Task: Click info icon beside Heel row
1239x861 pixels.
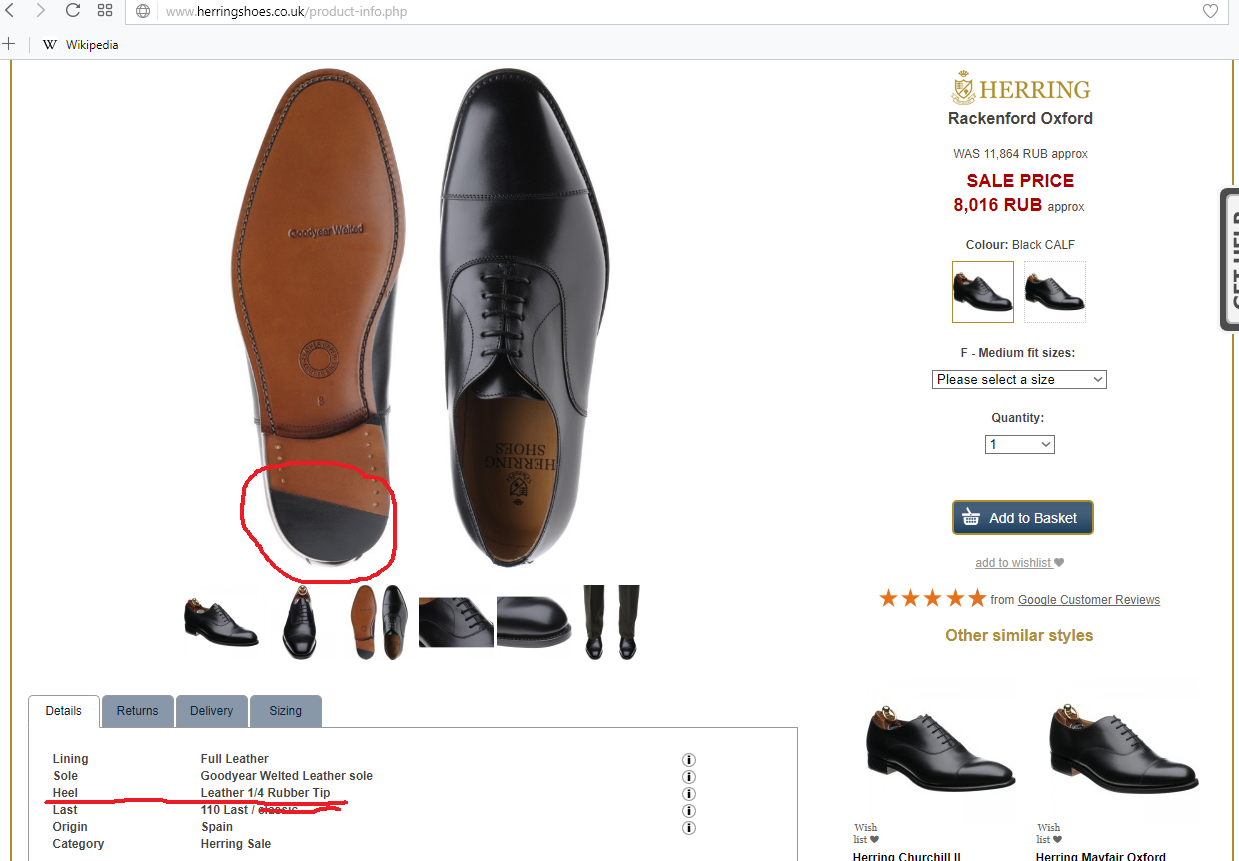Action: (x=688, y=794)
